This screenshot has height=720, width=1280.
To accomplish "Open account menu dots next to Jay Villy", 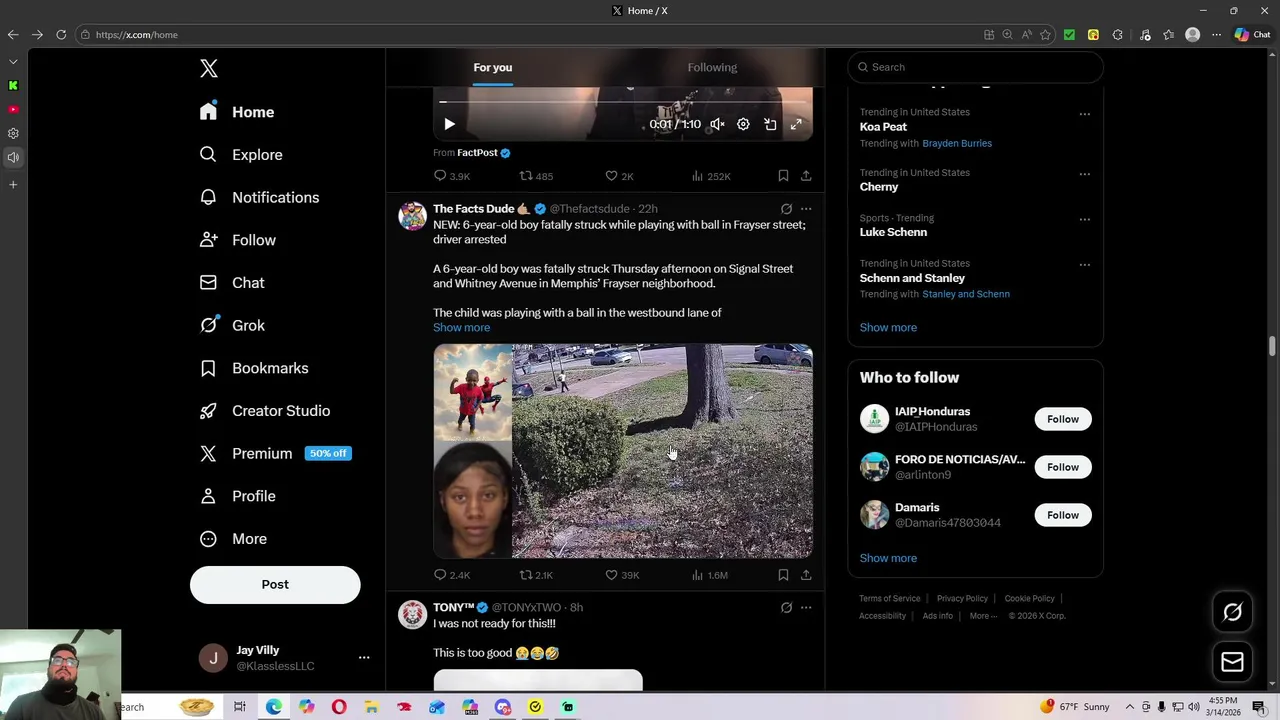I will 364,658.
